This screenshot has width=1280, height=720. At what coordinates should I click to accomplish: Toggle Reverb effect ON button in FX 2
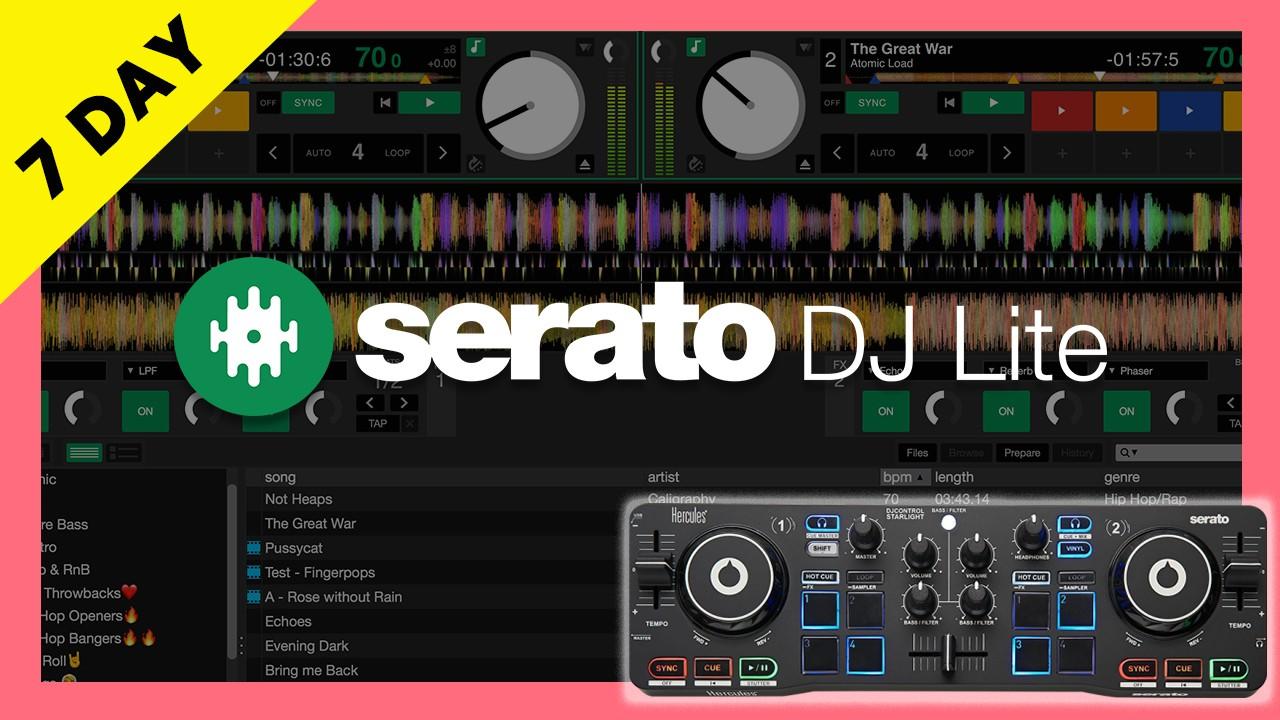(1006, 411)
